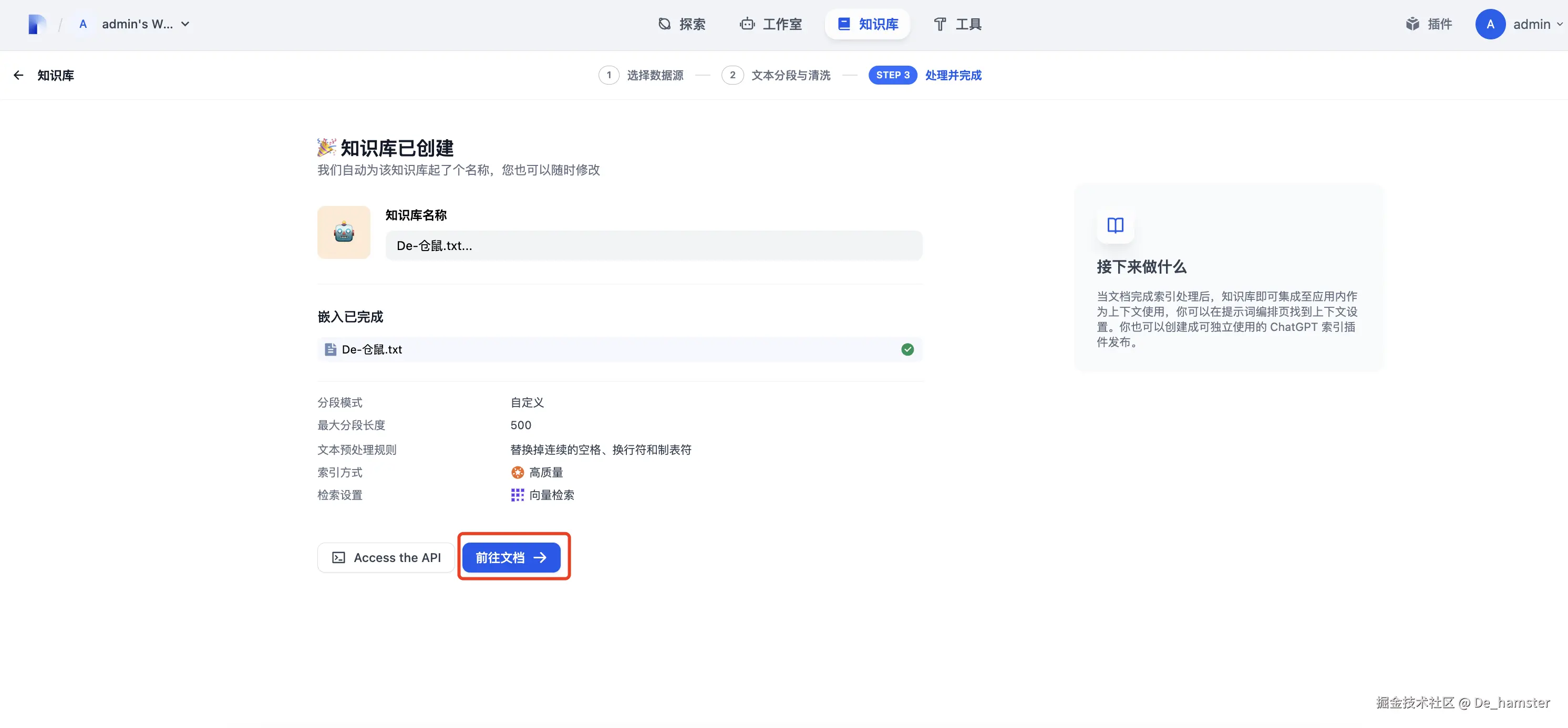
Task: Open the 工具 tab
Action: pyautogui.click(x=957, y=24)
